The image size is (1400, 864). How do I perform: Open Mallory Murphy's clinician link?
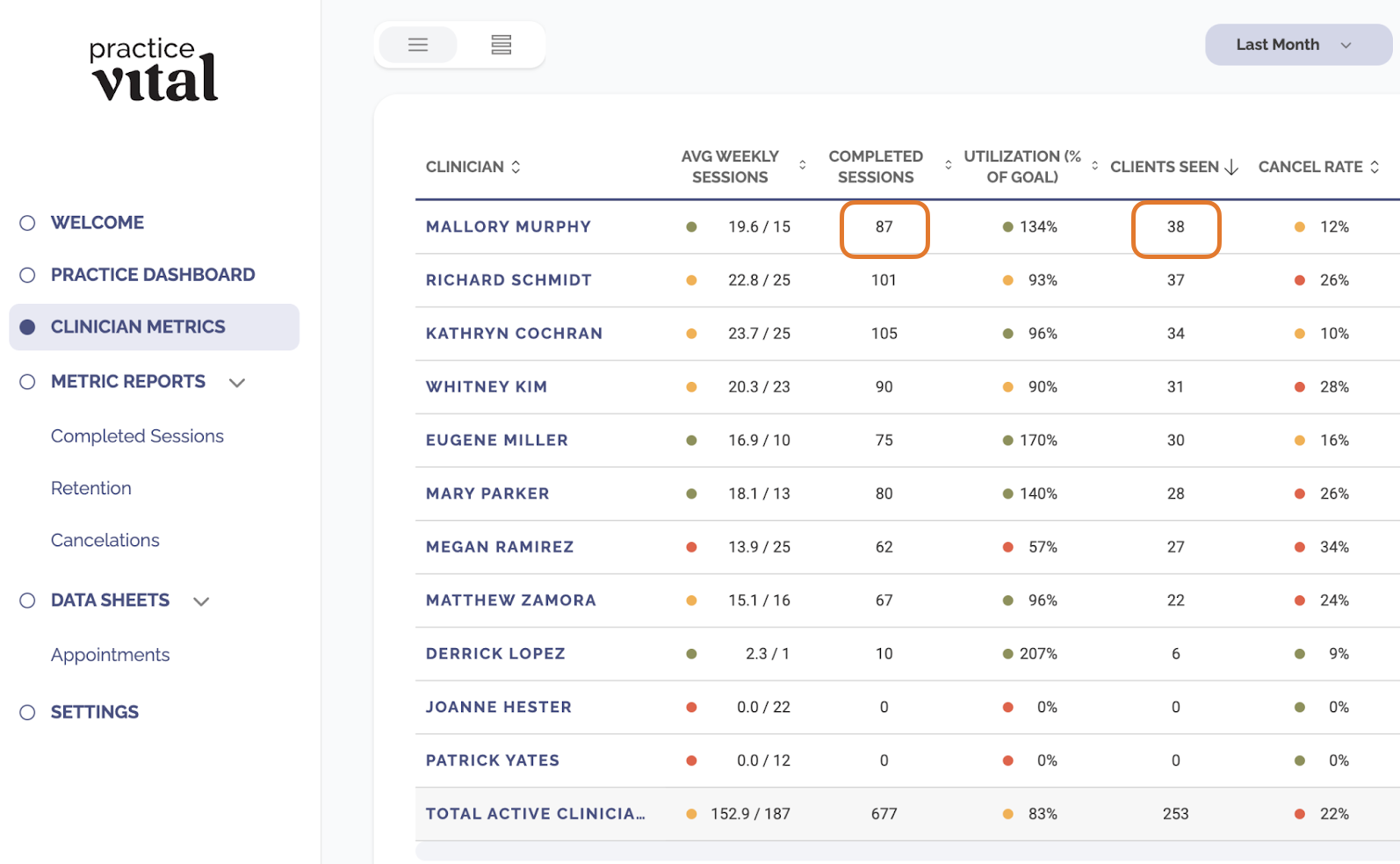point(509,227)
